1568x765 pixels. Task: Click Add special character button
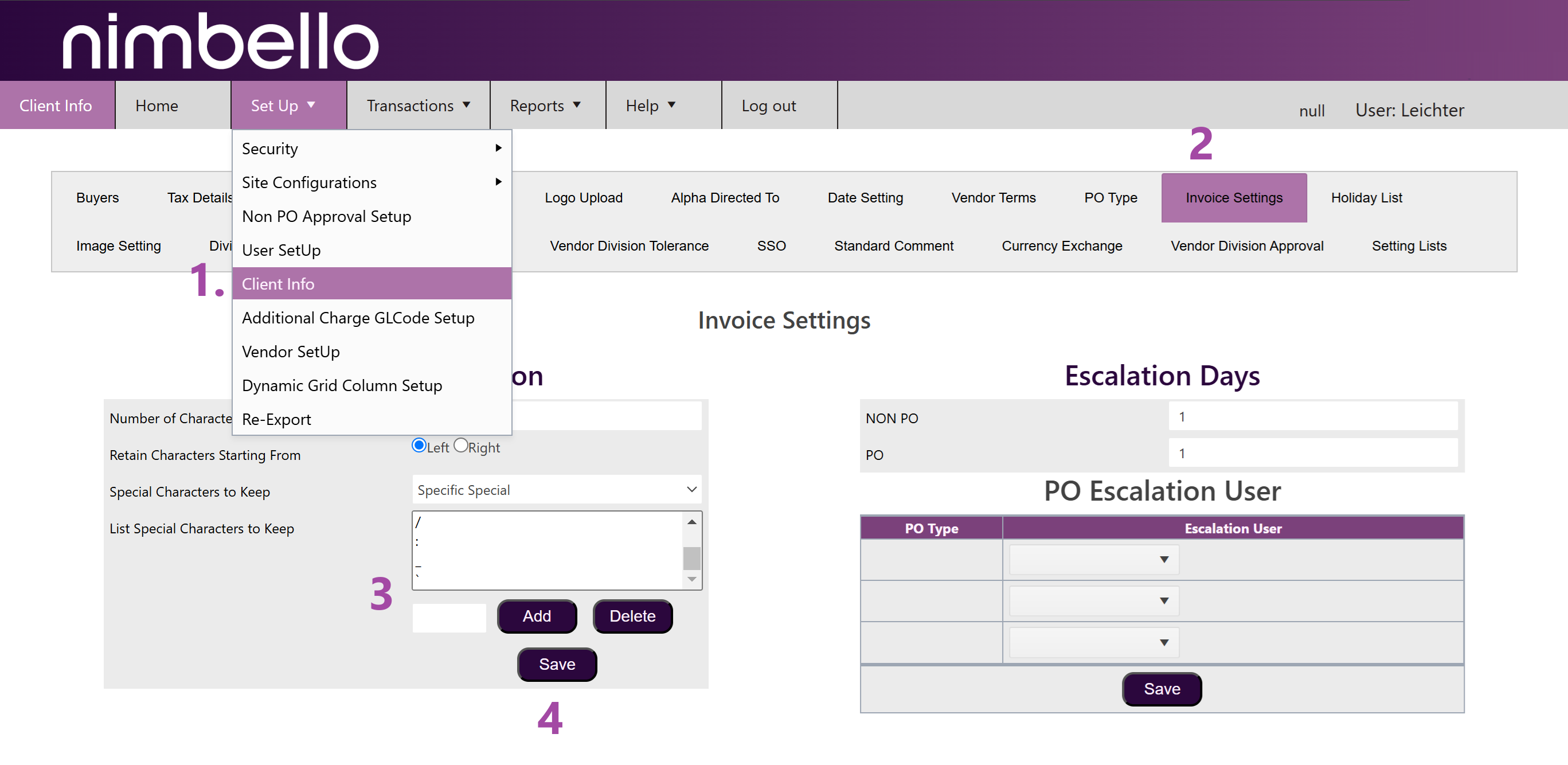536,616
